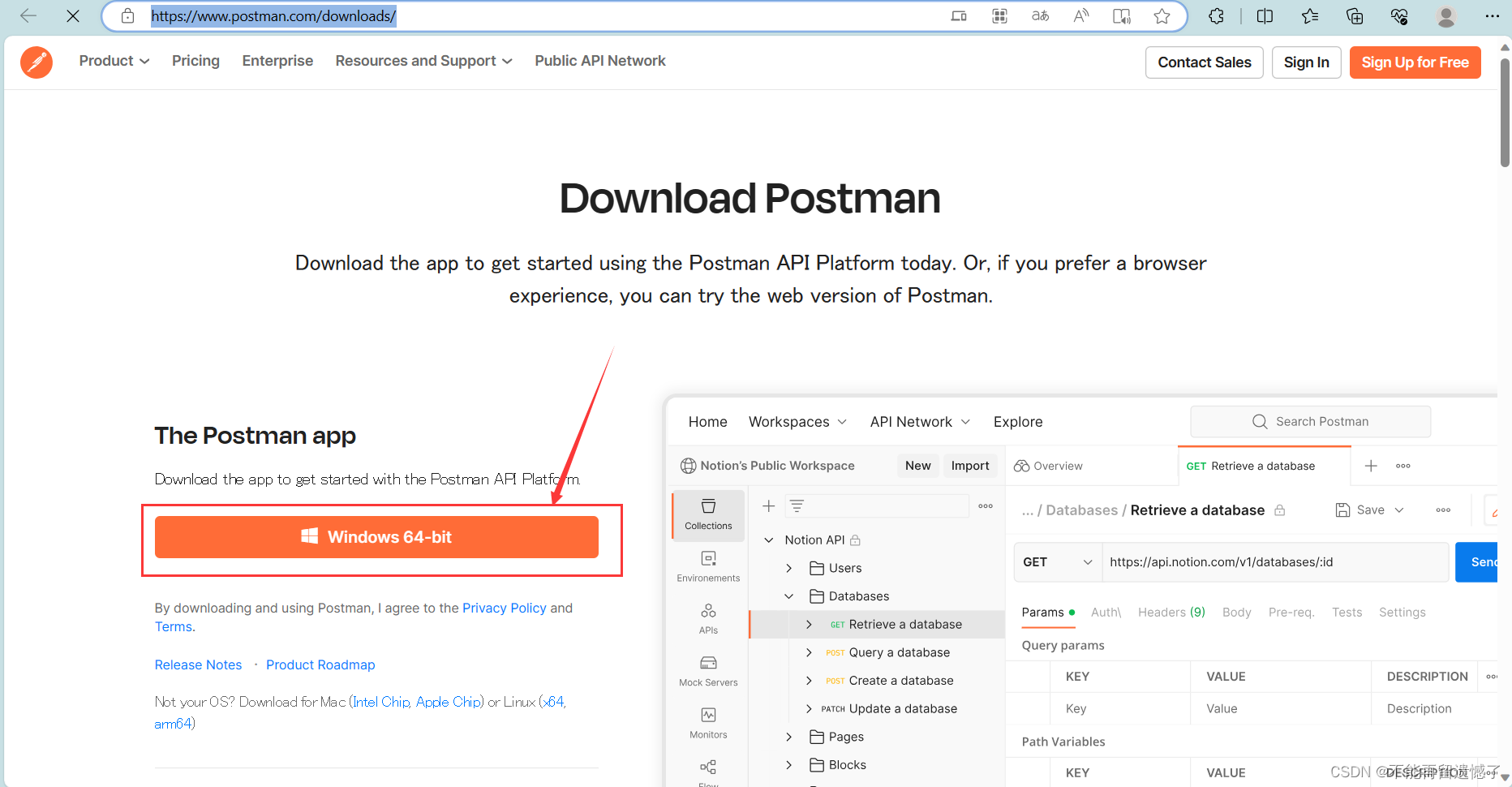1512x787 pixels.
Task: Open immersive reader icon
Action: [x=1121, y=15]
